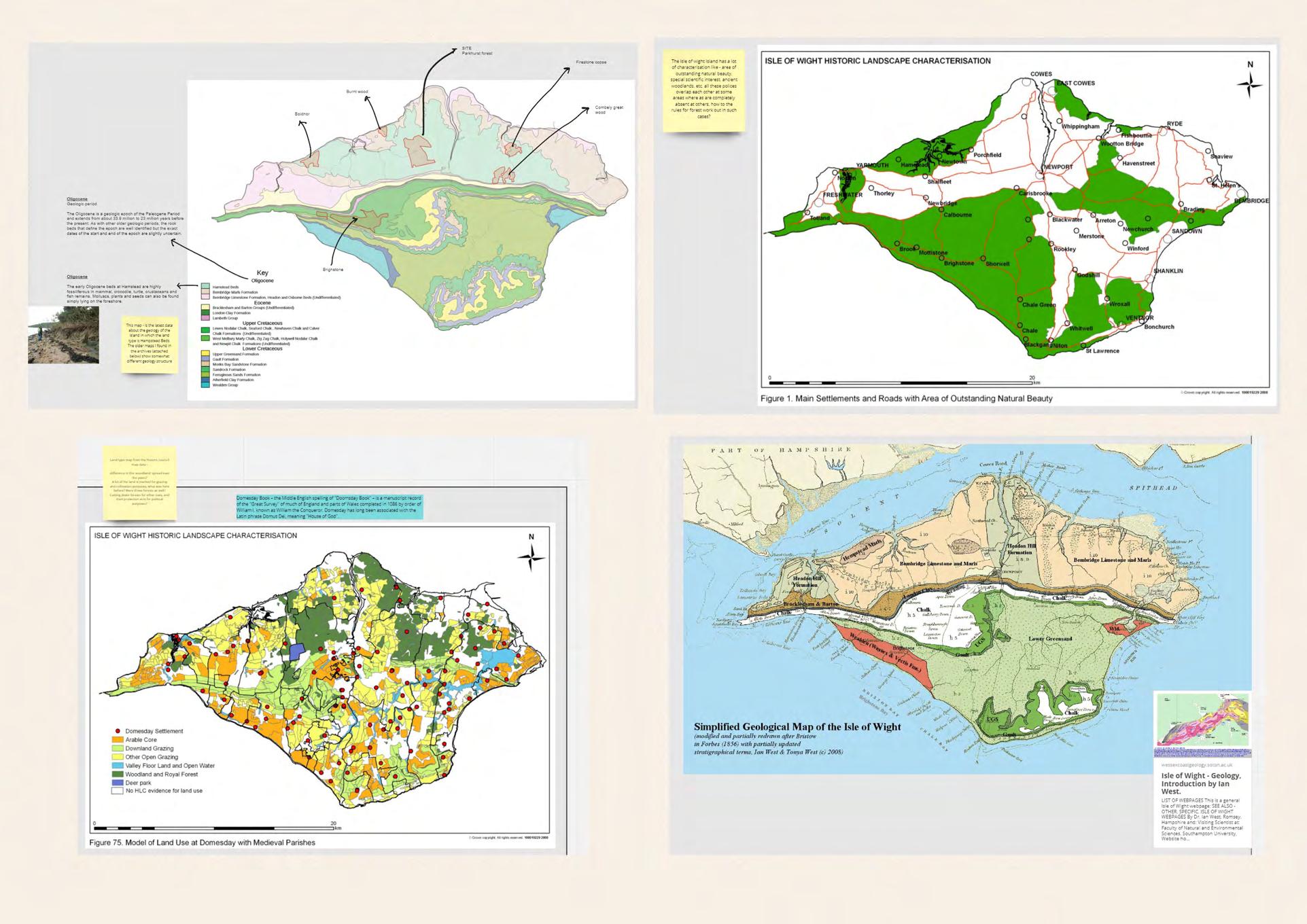1307x924 pixels.
Task: Click the north compass rose on the AONB map
Action: pyautogui.click(x=1249, y=85)
